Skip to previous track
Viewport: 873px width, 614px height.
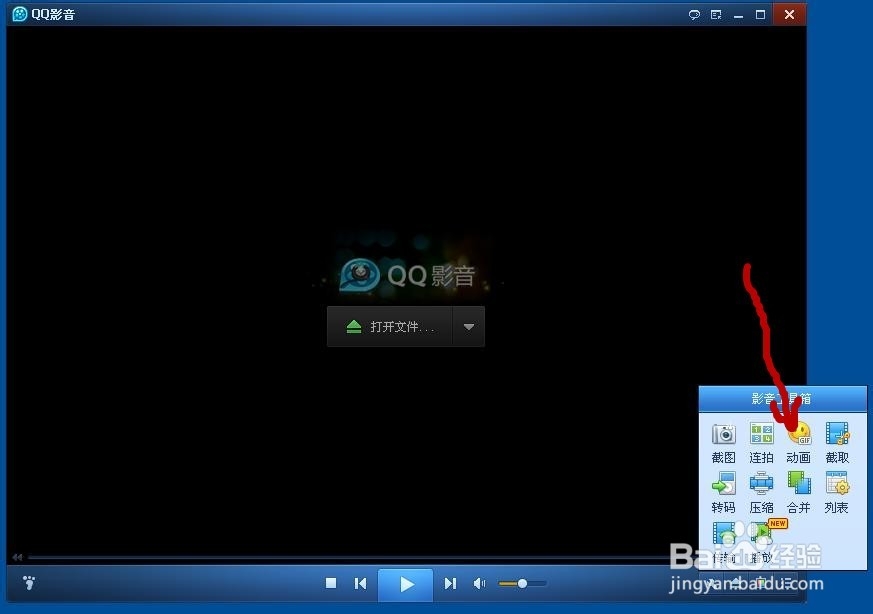[x=360, y=583]
